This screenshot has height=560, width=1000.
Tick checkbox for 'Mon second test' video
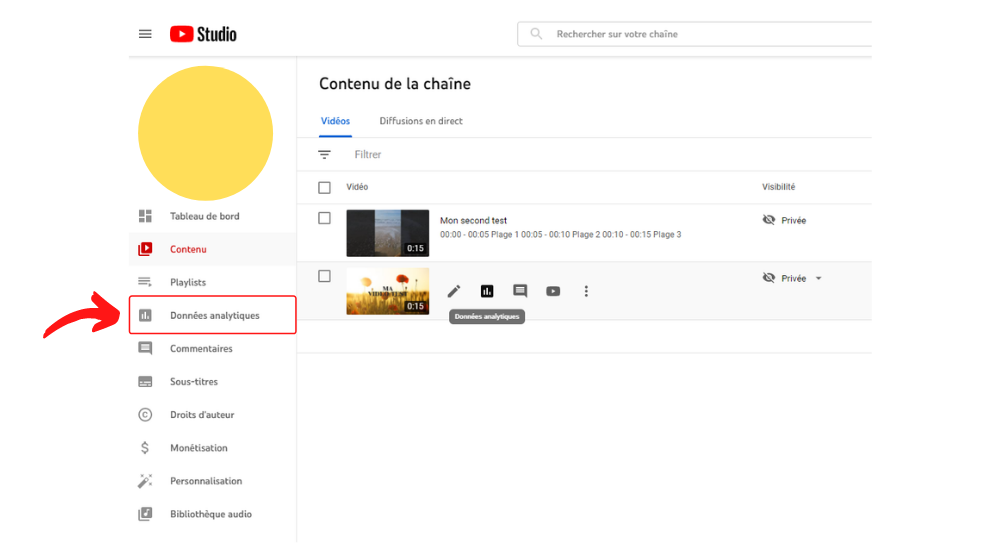325,218
